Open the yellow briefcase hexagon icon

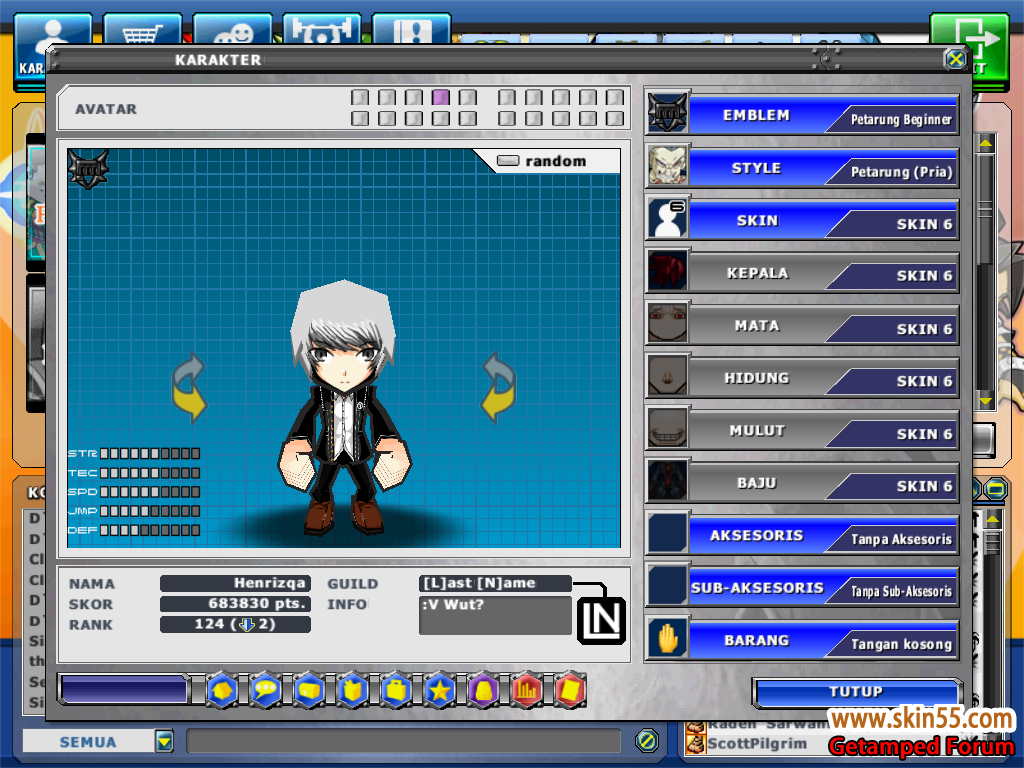click(x=396, y=690)
